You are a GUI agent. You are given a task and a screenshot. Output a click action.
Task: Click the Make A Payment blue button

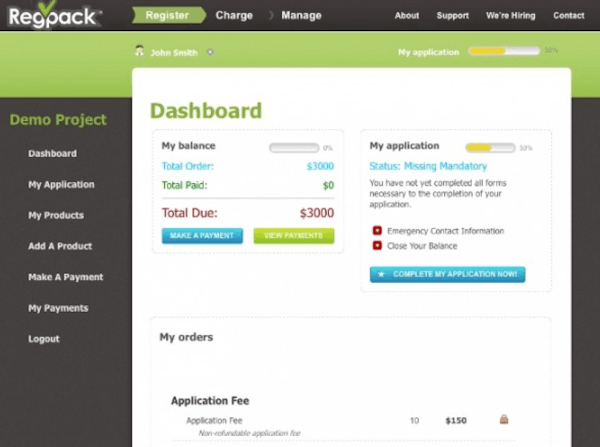[202, 236]
